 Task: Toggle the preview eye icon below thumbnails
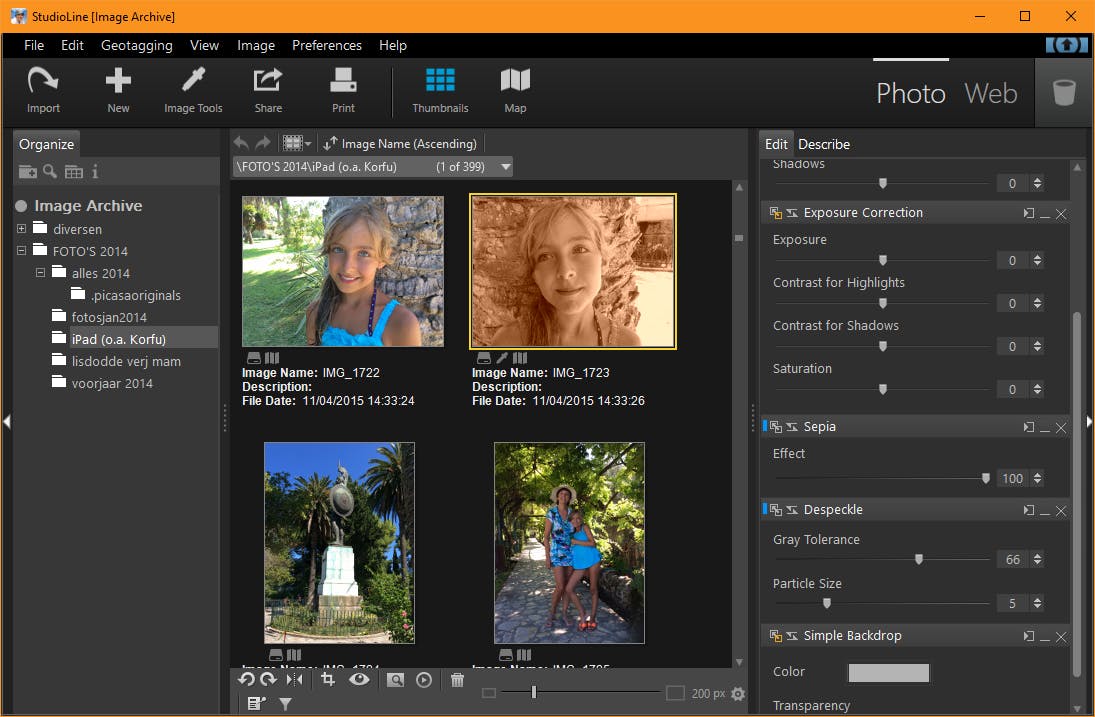tap(359, 680)
